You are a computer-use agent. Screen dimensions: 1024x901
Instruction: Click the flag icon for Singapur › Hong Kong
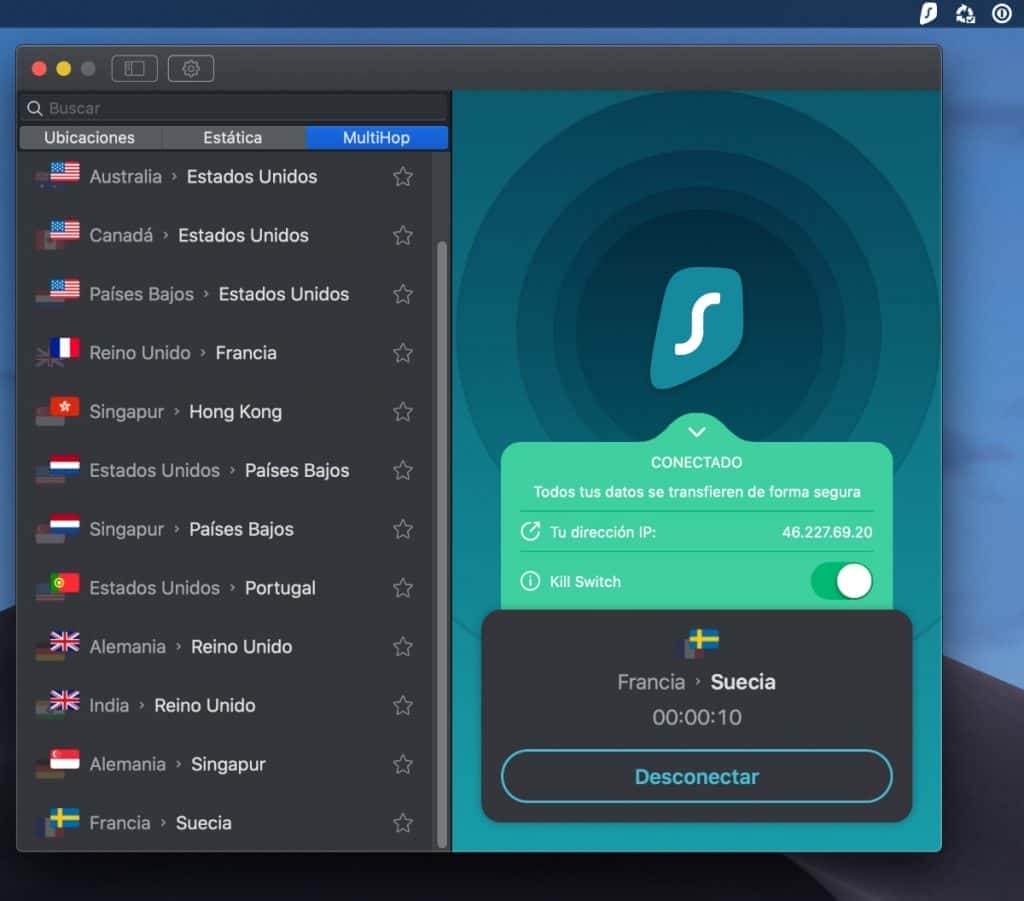58,411
